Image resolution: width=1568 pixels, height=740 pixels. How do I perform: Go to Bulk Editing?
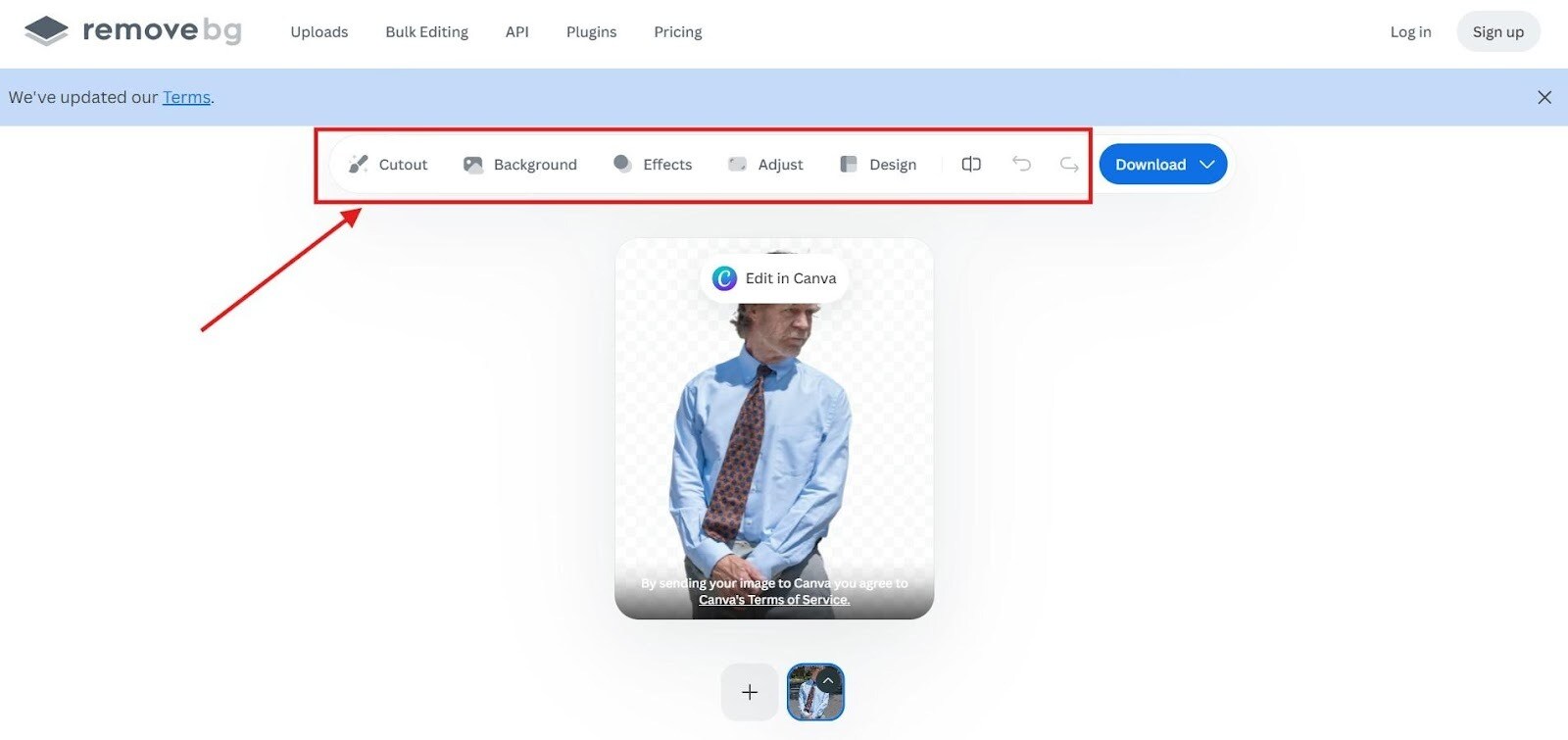426,32
